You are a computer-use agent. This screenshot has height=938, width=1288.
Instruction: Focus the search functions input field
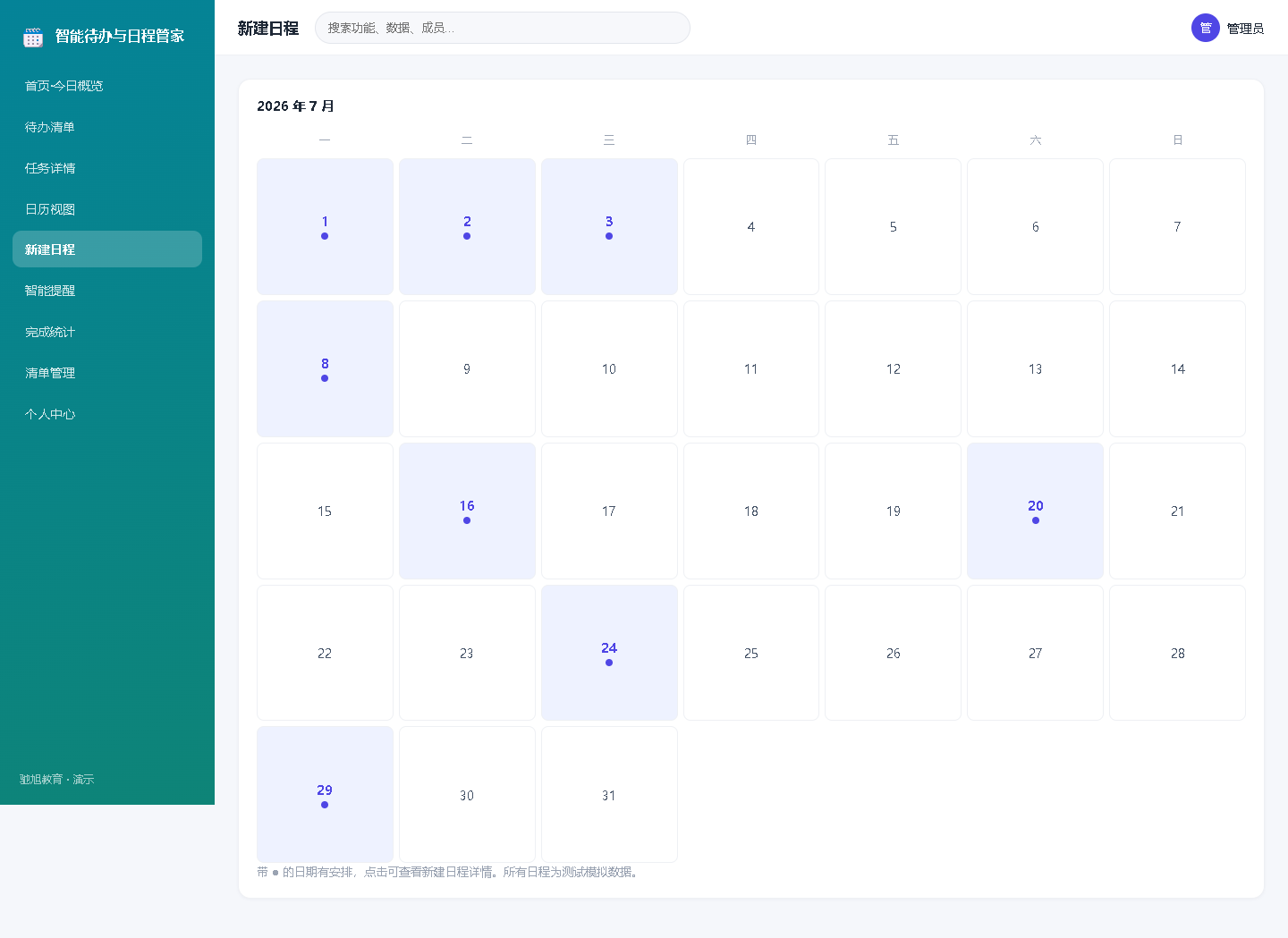point(503,28)
